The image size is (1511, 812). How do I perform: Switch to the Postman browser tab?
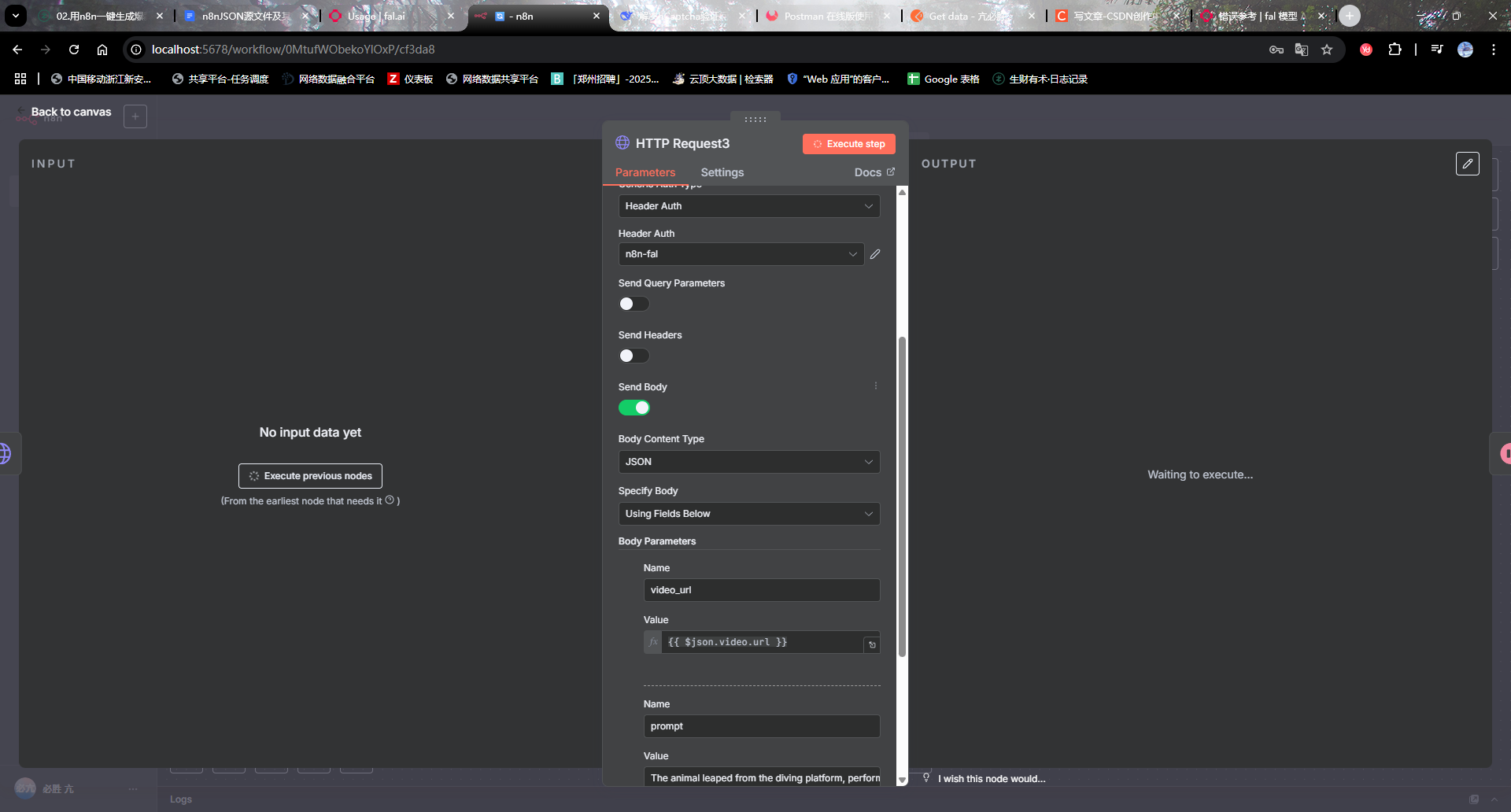click(828, 16)
